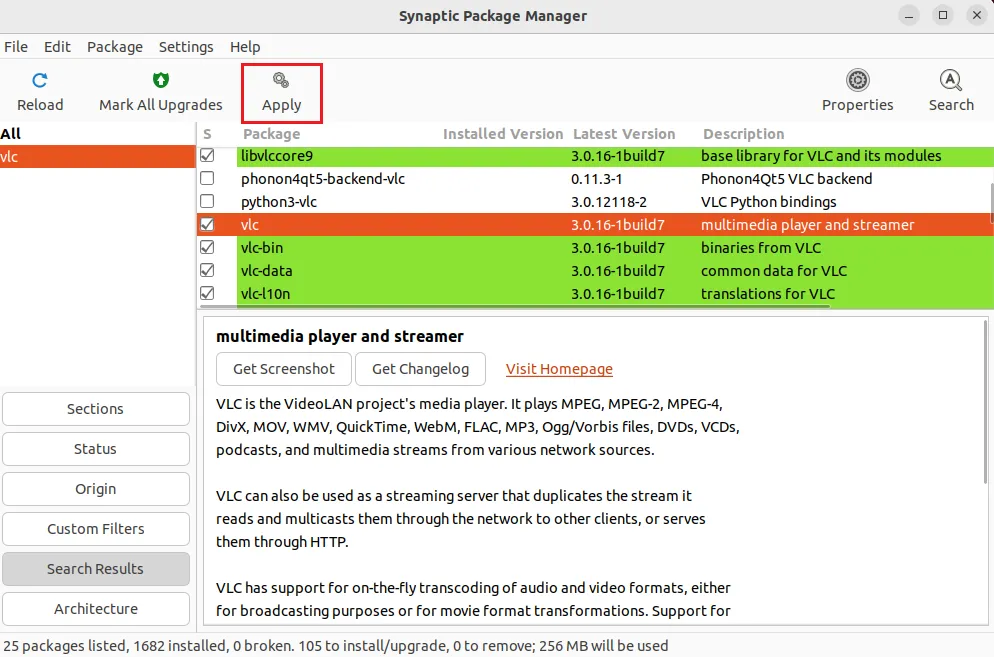This screenshot has width=994, height=657.
Task: Toggle the vlc-bin package checkbox
Action: (x=207, y=247)
